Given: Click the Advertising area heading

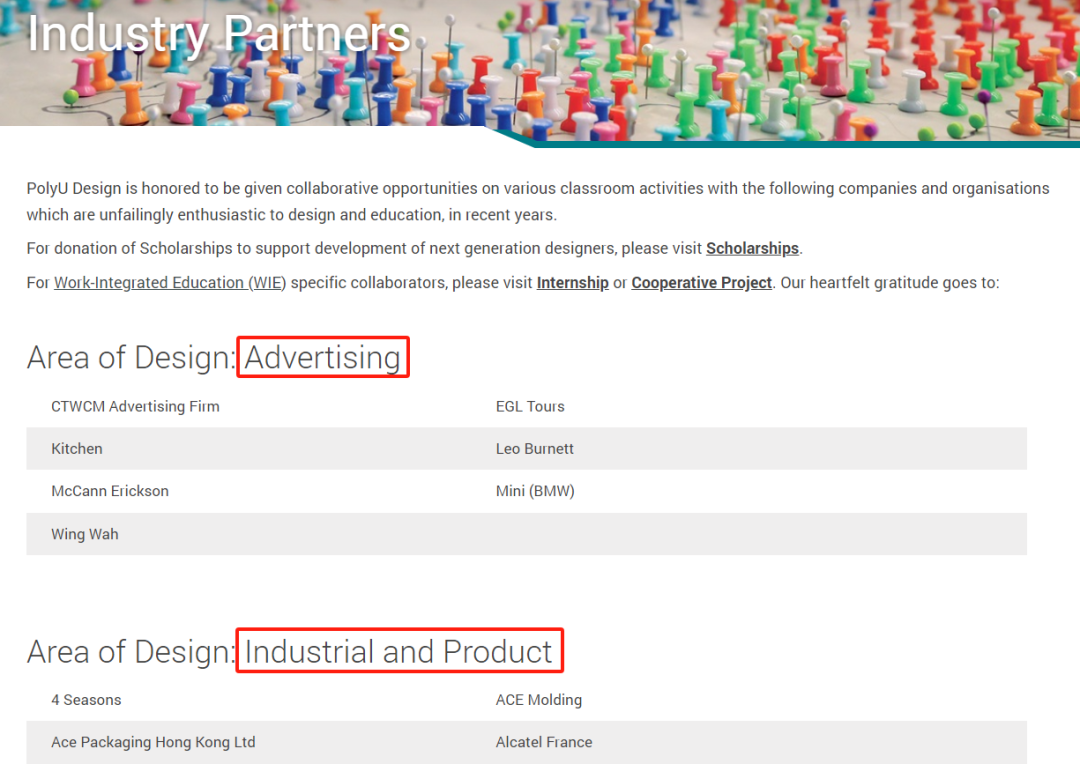Looking at the screenshot, I should click(322, 358).
